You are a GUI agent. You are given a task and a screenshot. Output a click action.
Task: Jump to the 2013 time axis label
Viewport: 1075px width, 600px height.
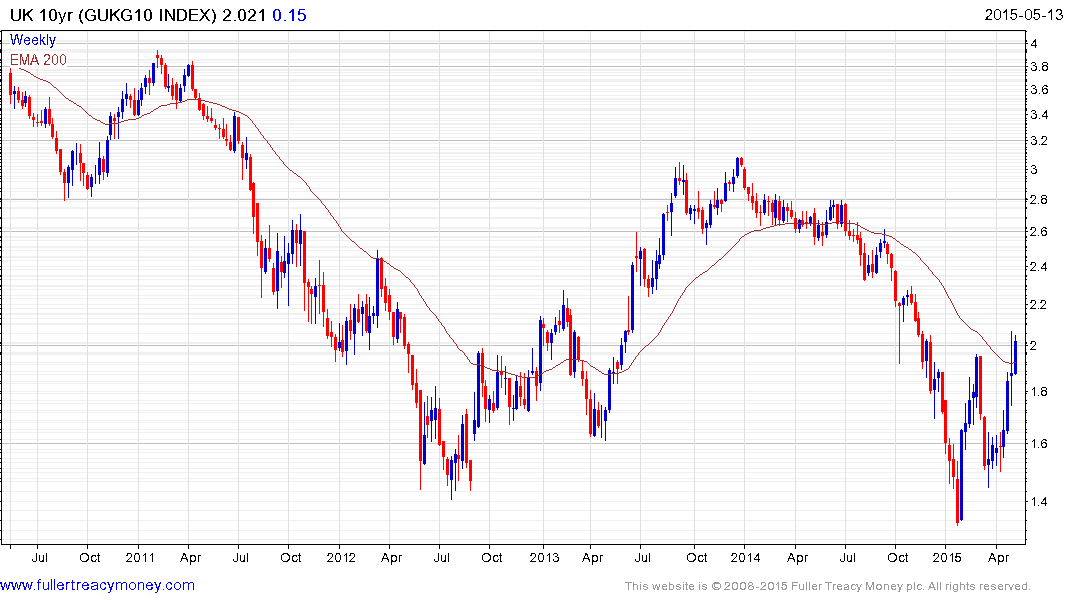pyautogui.click(x=543, y=556)
